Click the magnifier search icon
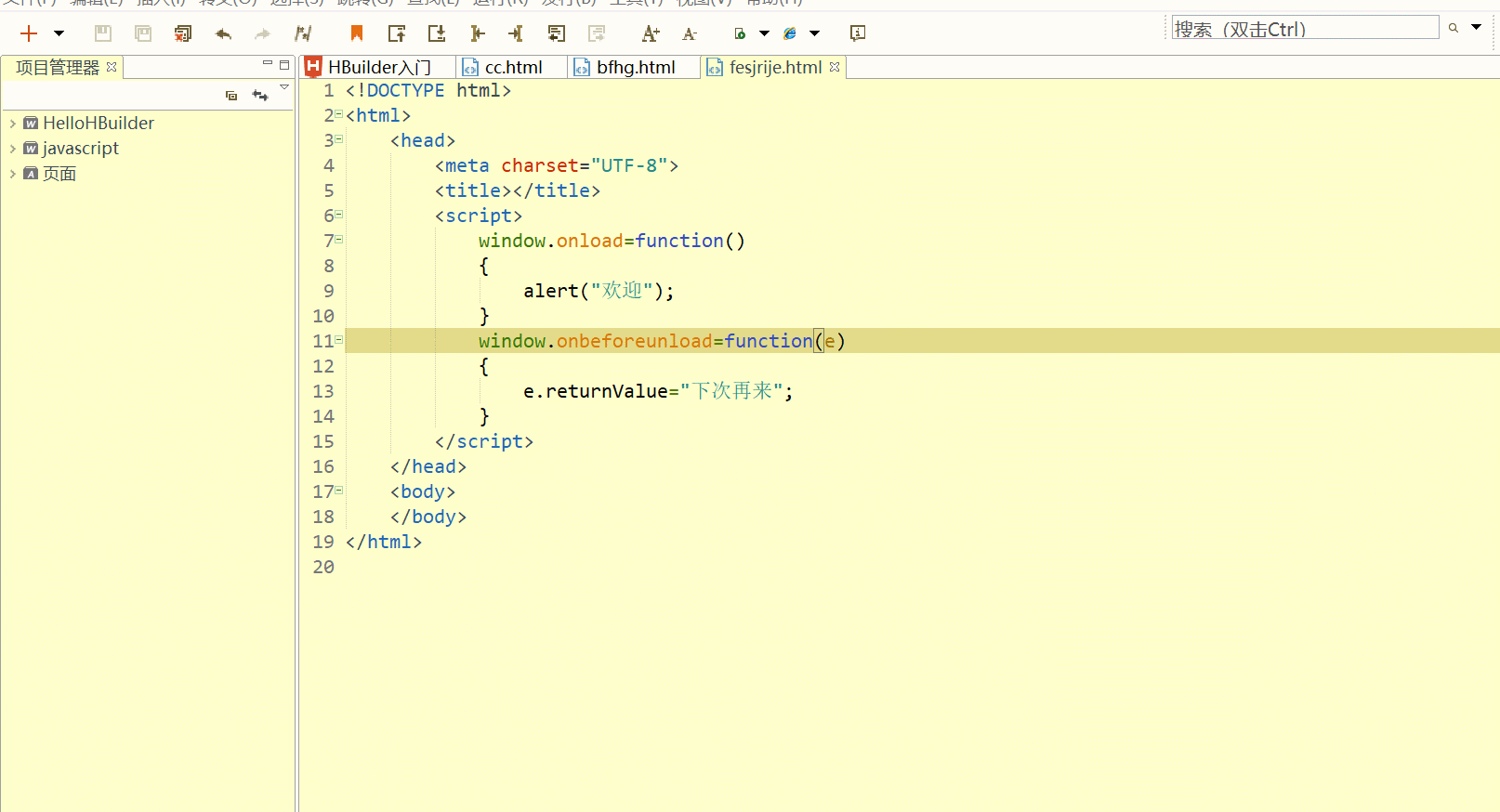1500x812 pixels. coord(1454,28)
